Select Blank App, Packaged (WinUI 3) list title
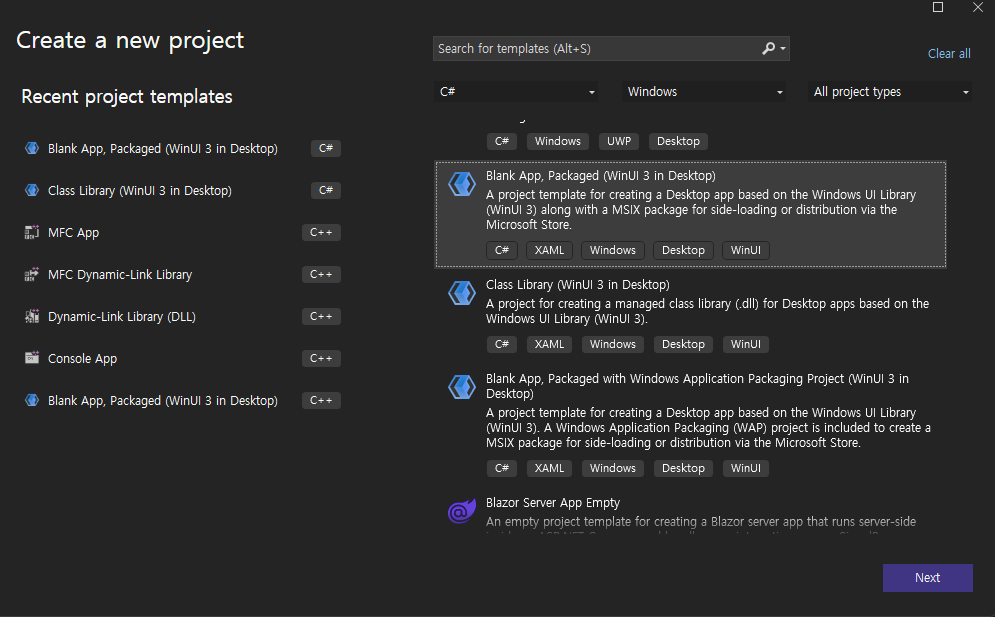 [x=600, y=176]
